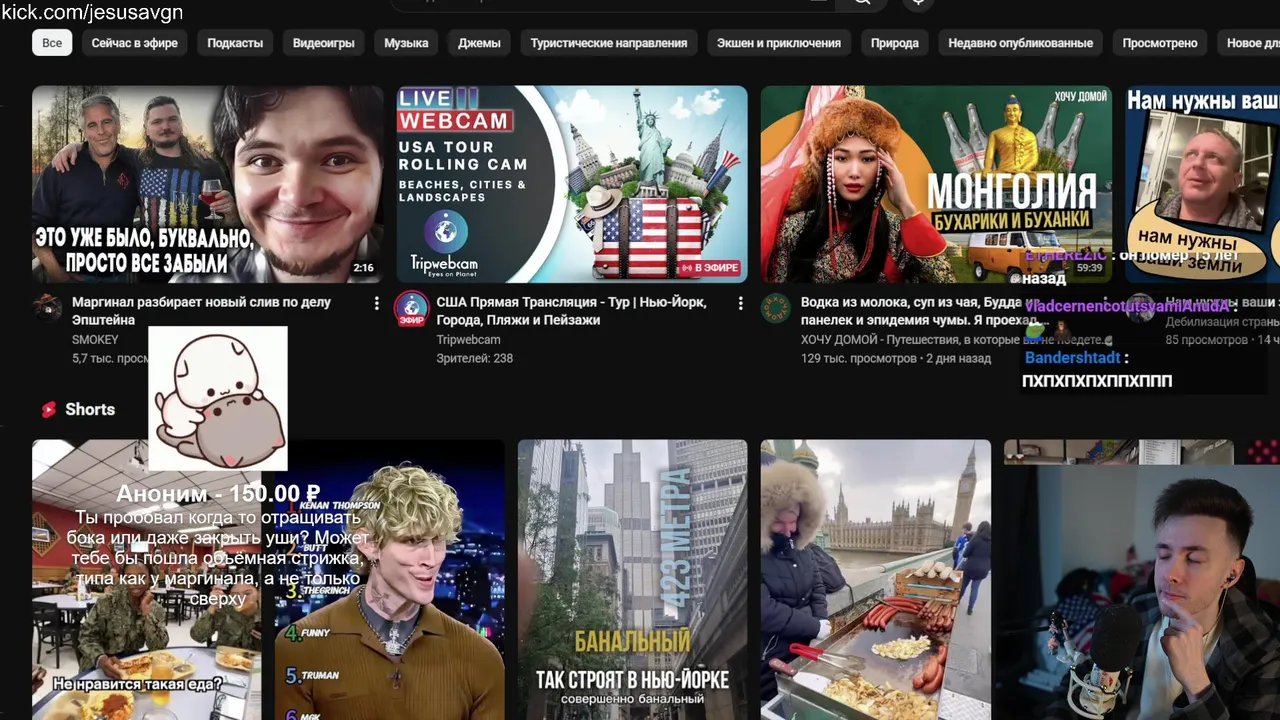Click the 2:16 duration badge on thumbnail

pyautogui.click(x=363, y=268)
